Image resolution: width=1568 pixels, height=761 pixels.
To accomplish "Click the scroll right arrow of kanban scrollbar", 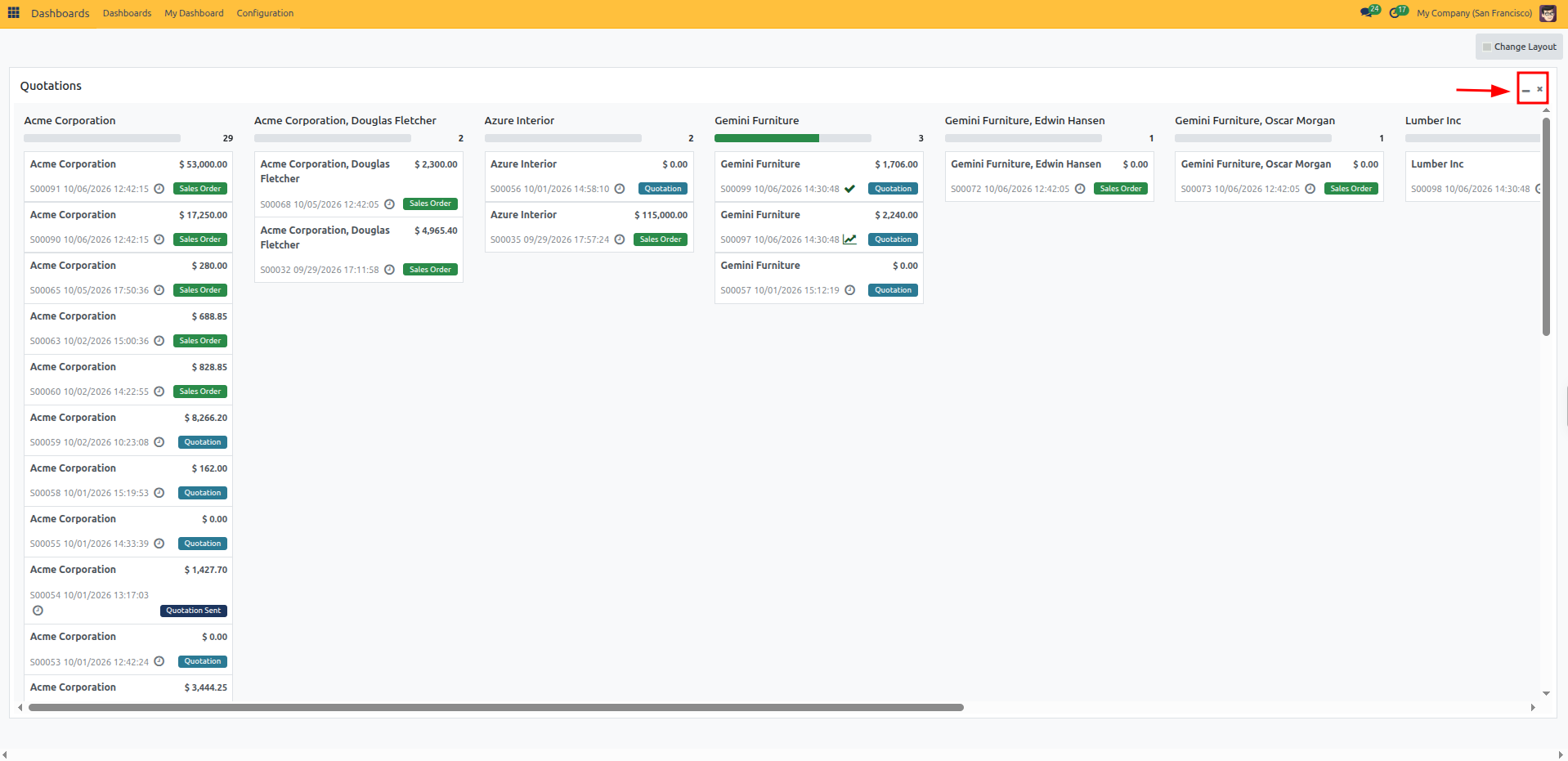I will (x=1533, y=708).
